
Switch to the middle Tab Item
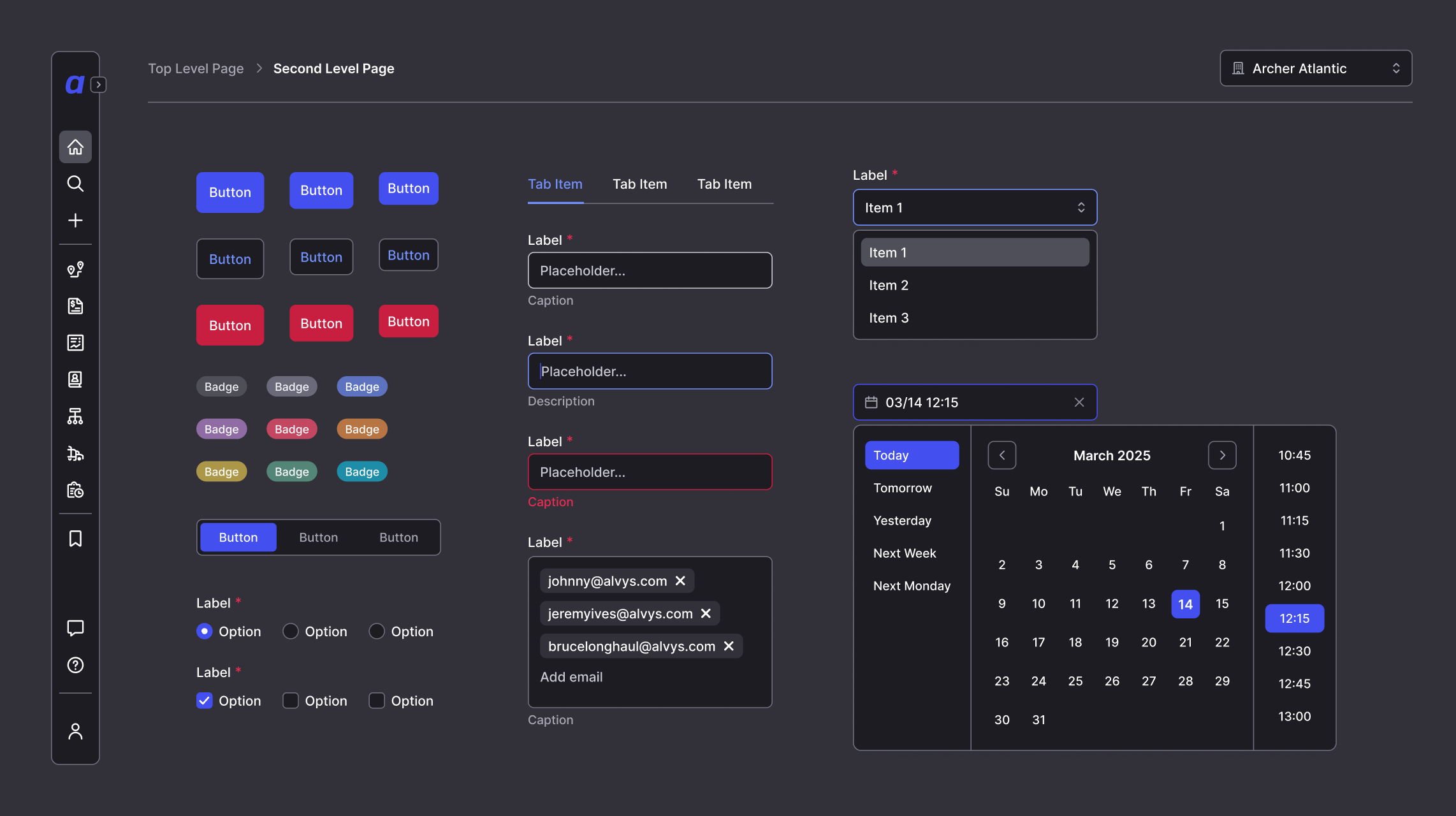click(639, 184)
